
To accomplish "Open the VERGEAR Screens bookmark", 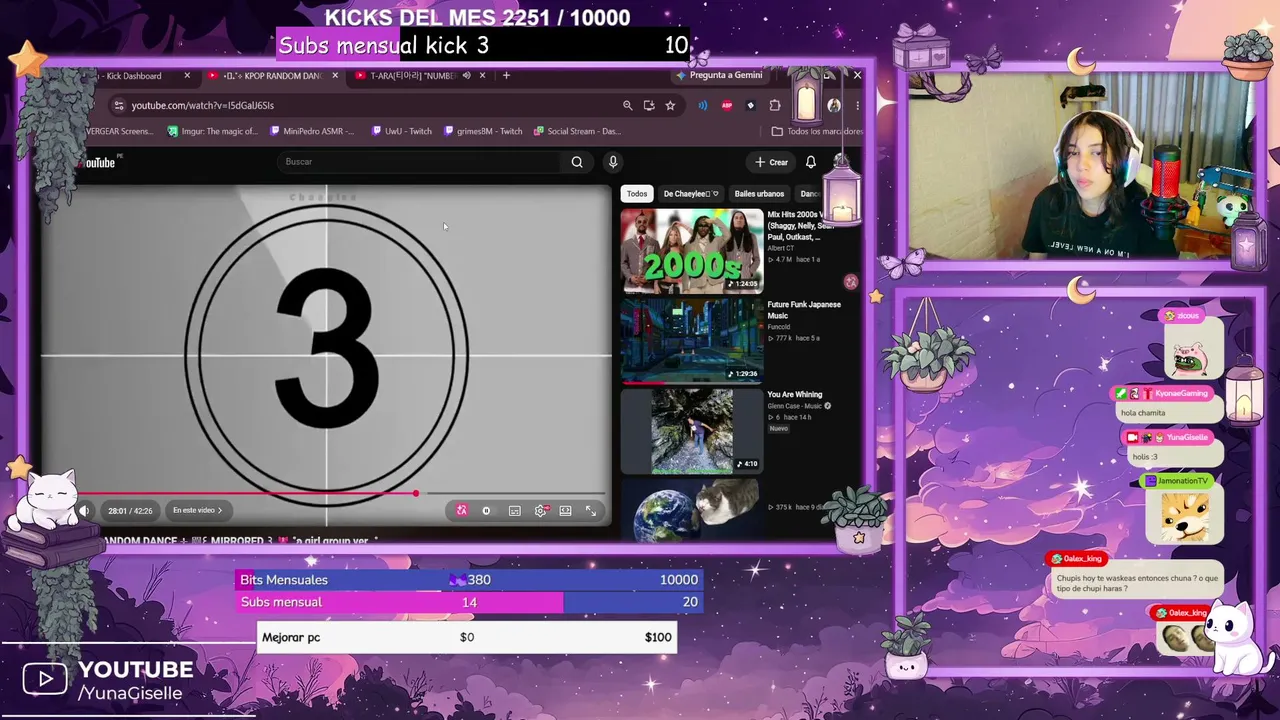I will tap(120, 131).
